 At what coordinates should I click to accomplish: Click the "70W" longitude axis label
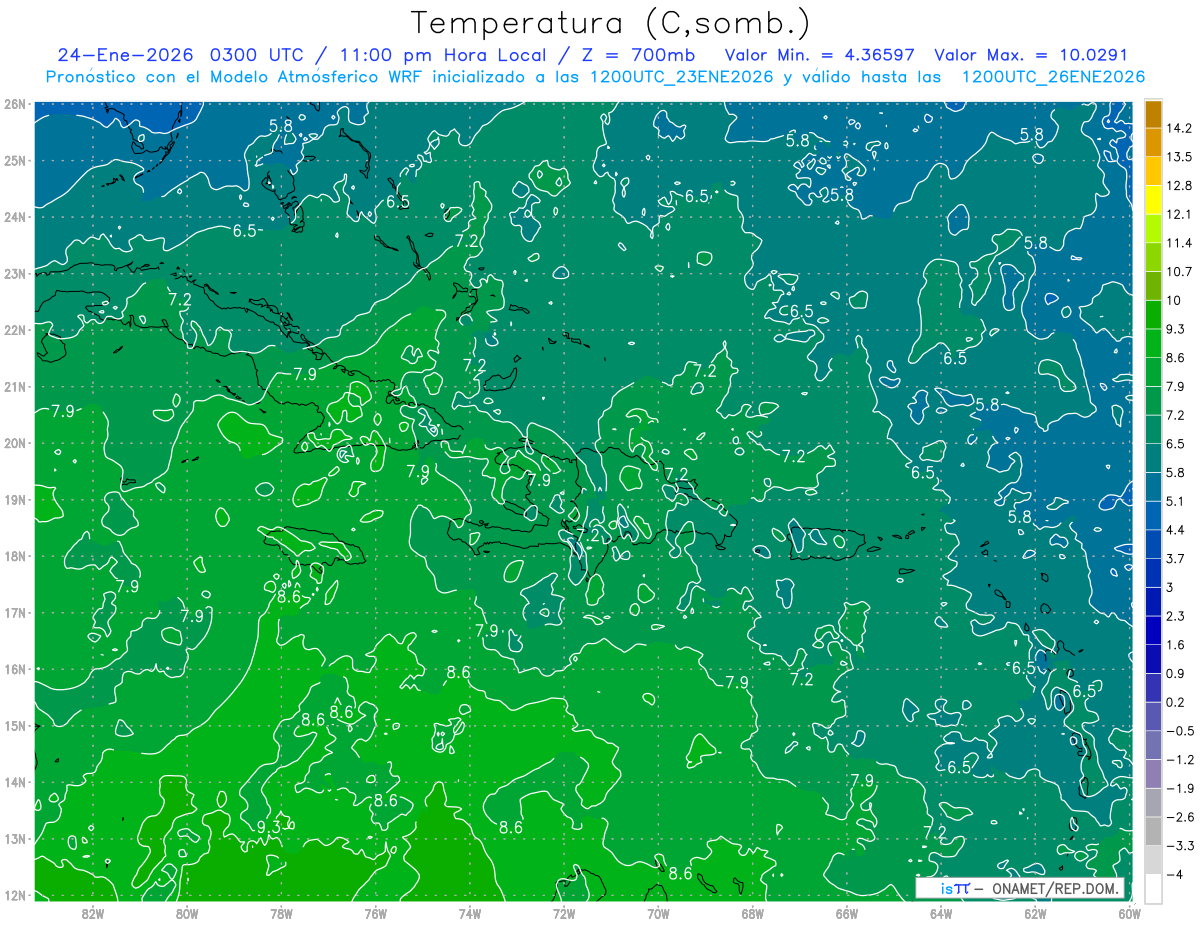click(658, 913)
